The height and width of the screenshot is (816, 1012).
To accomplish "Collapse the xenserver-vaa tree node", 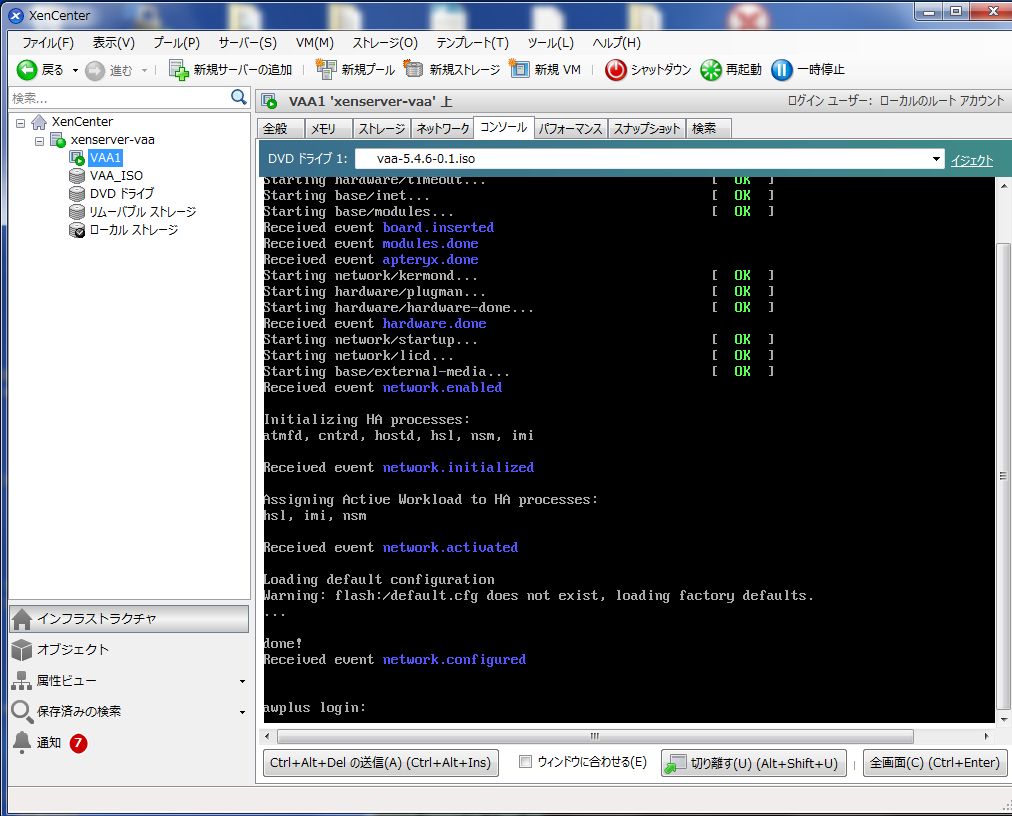I will pos(40,140).
